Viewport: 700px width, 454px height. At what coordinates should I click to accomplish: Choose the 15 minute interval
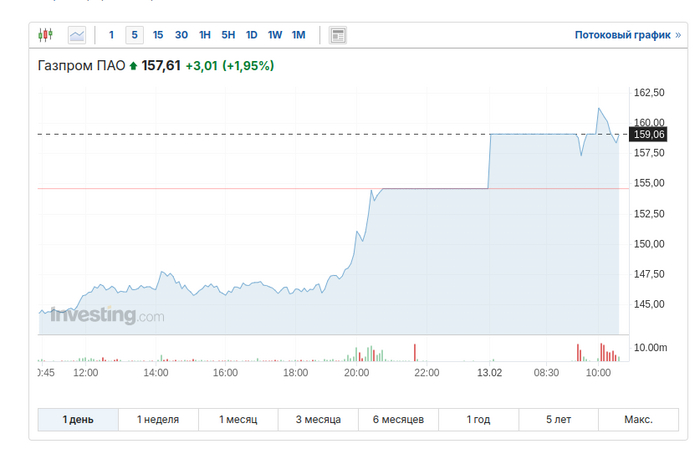tap(158, 35)
